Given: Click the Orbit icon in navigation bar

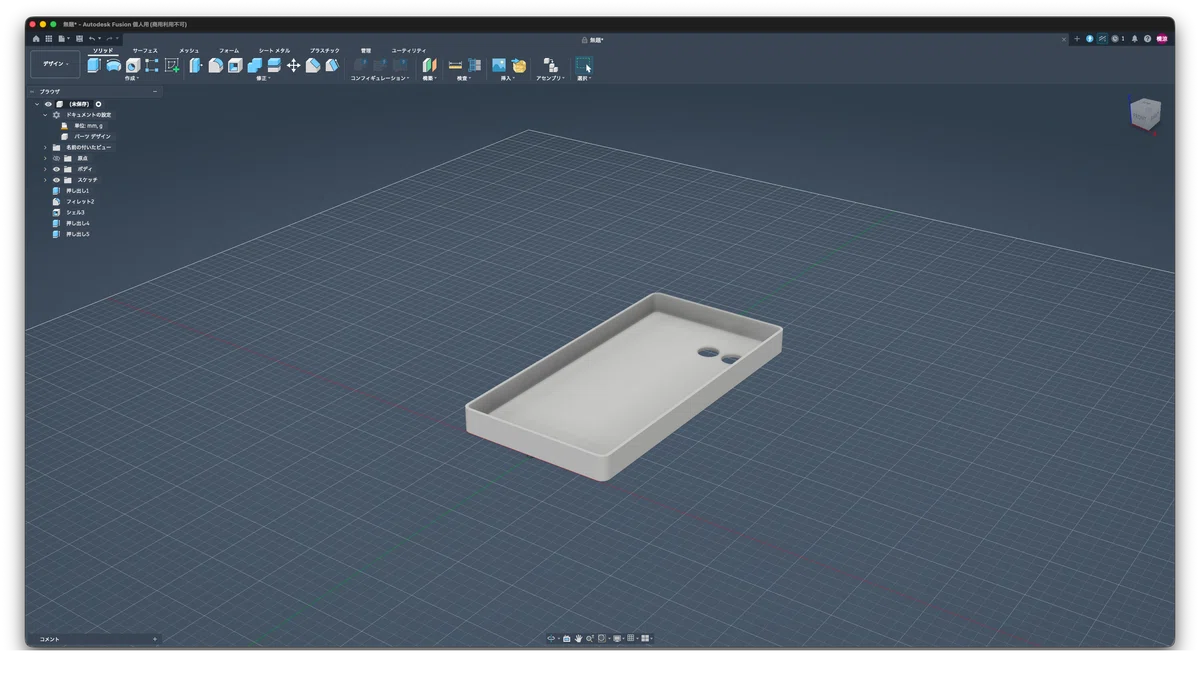Looking at the screenshot, I should (551, 638).
